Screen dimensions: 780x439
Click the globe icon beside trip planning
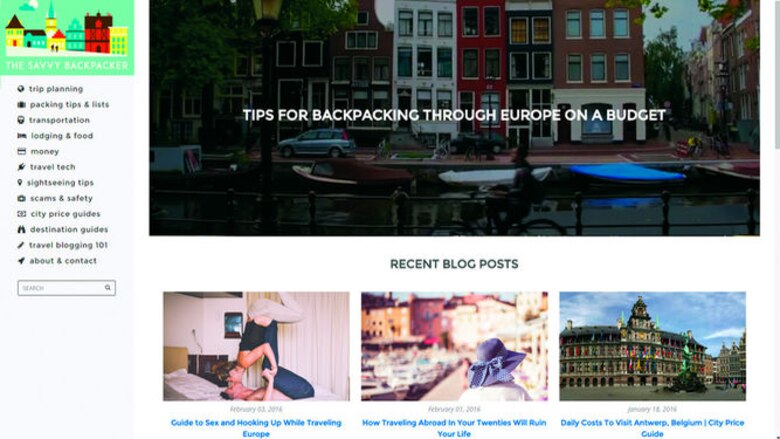[x=20, y=89]
